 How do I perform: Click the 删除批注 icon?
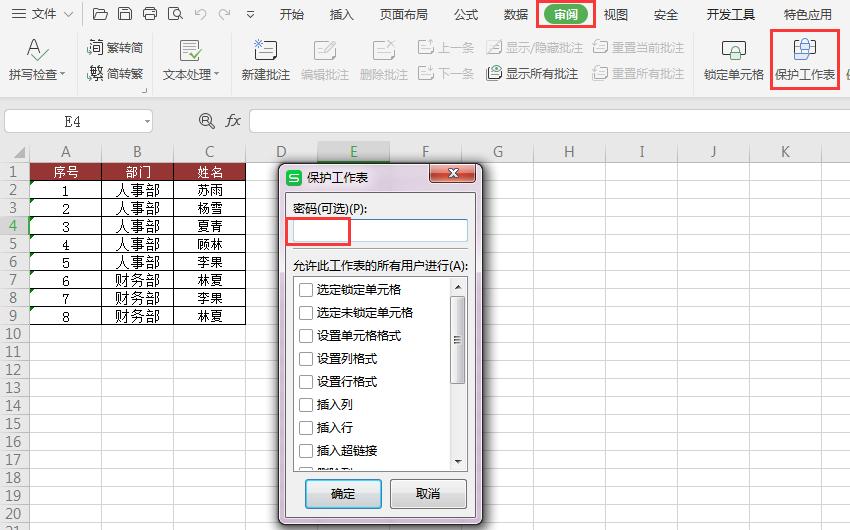click(384, 51)
